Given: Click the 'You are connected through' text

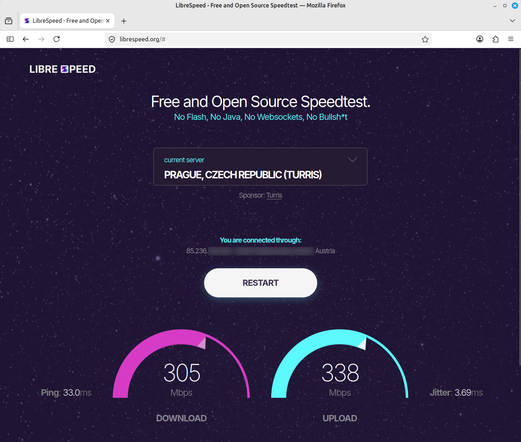Looking at the screenshot, I should pyautogui.click(x=260, y=240).
